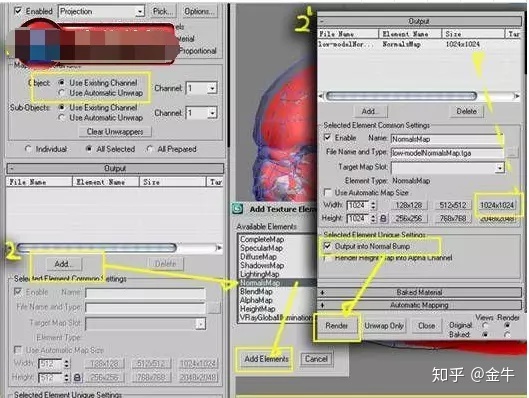Cancel the Add Texture Elements dialog
Screen dimensions: 529x398
[316, 359]
